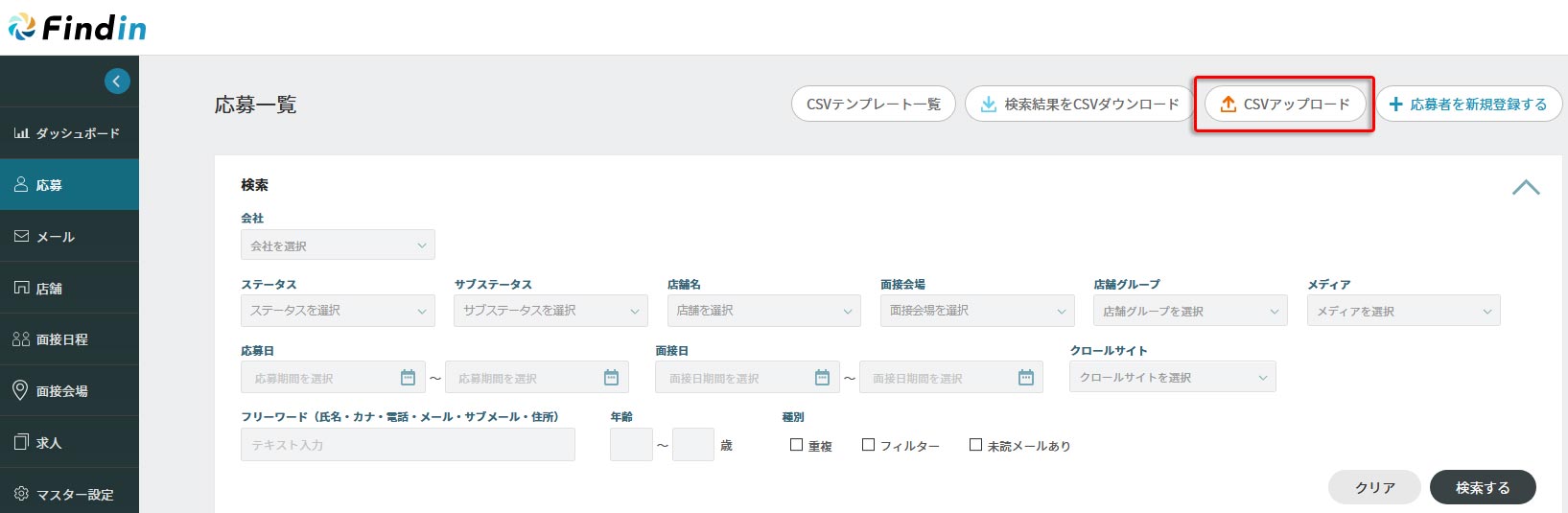Expand the ステータスを選択 dropdown
The height and width of the screenshot is (513, 1568).
(x=338, y=311)
